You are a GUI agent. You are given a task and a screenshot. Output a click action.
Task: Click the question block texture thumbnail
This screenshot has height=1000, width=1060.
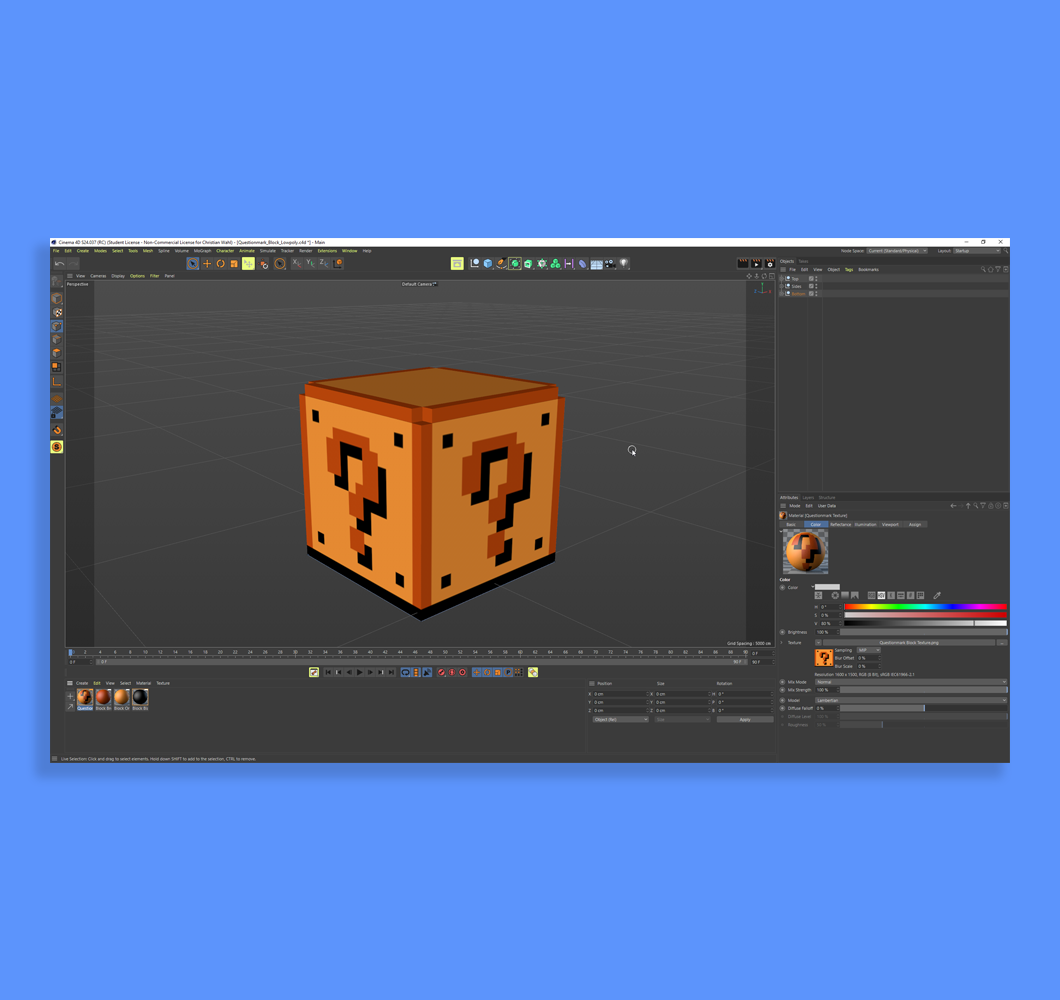823,658
